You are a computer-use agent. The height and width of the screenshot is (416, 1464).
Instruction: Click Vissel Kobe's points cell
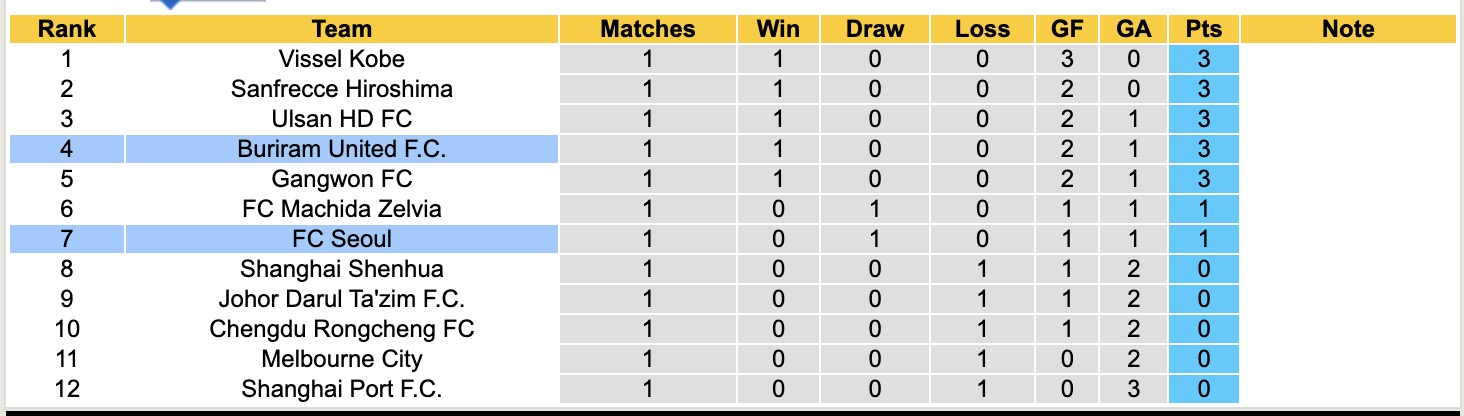pos(1203,59)
